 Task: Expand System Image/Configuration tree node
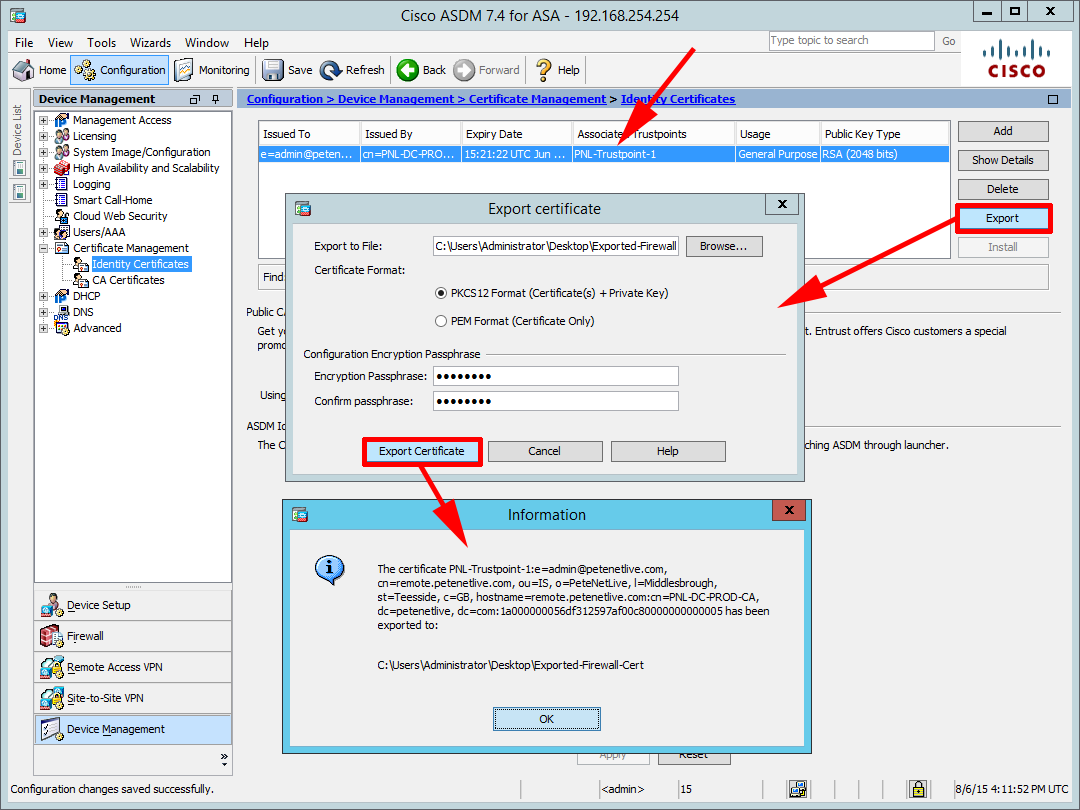coord(43,152)
